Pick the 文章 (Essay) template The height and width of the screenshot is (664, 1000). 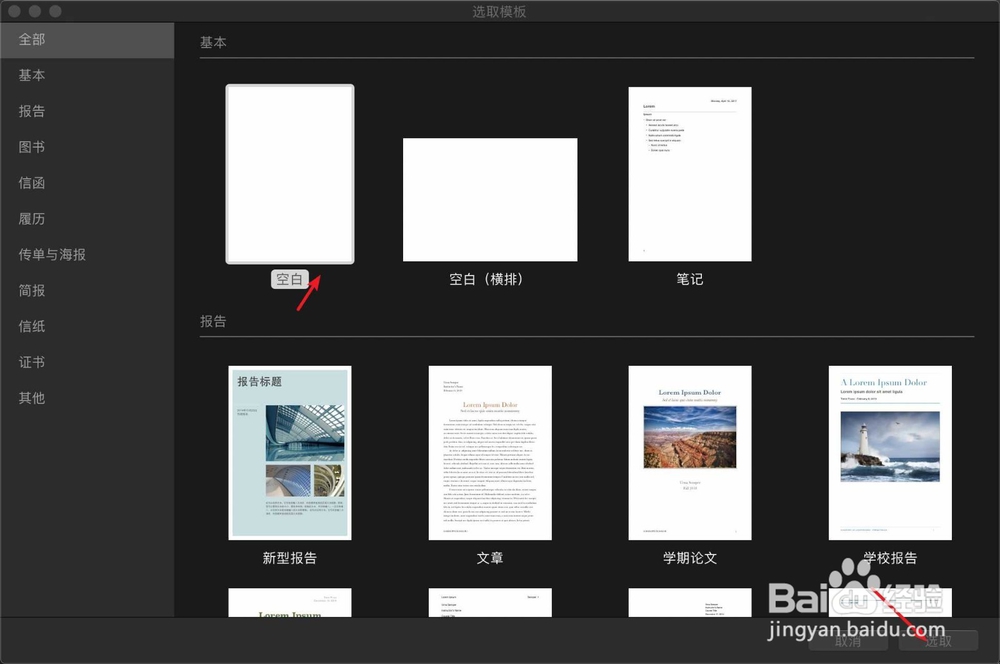pos(490,452)
